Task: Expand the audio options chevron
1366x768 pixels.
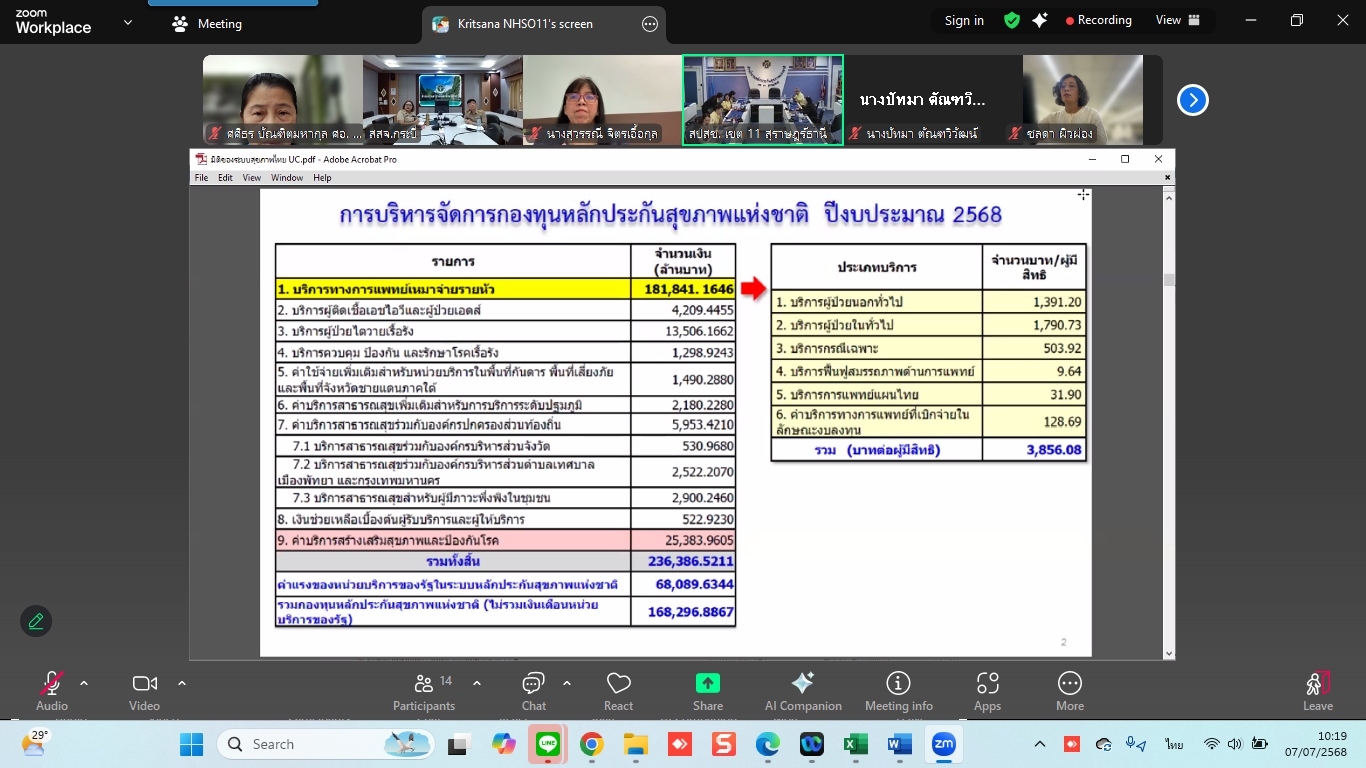Action: tap(84, 684)
